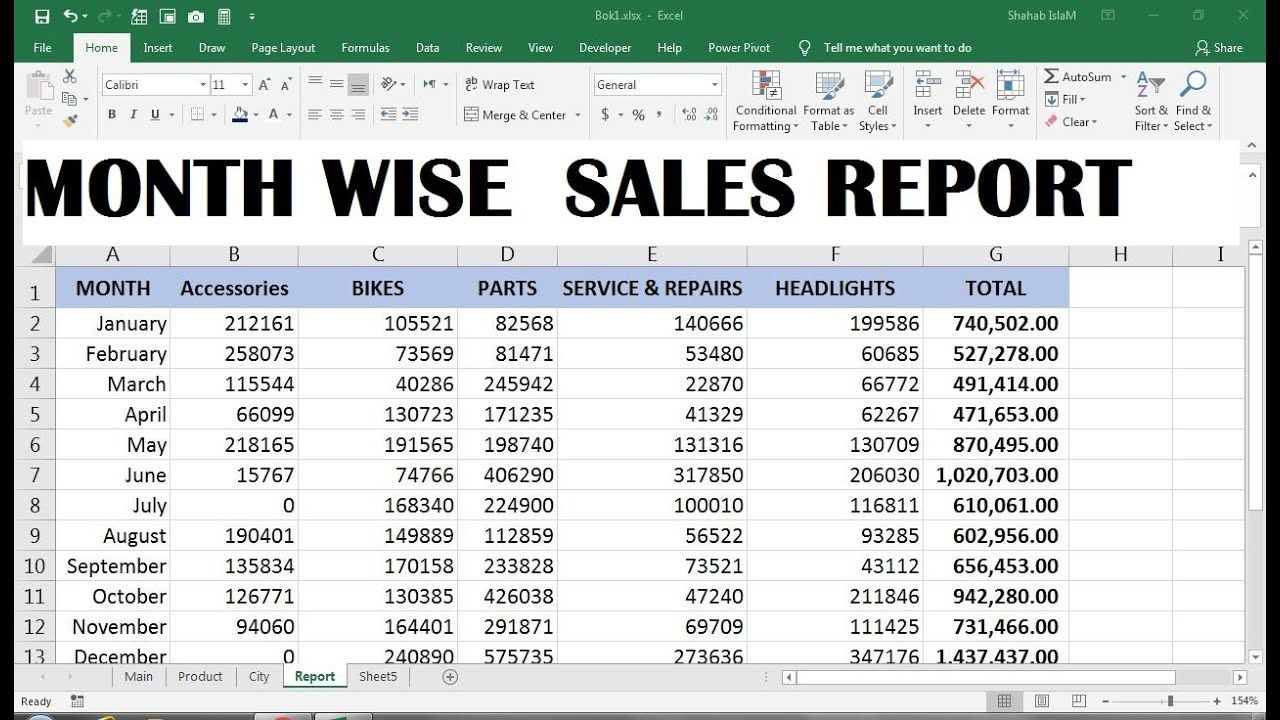1280x720 pixels.
Task: Switch to the Formulas ribbon tab
Action: click(365, 48)
